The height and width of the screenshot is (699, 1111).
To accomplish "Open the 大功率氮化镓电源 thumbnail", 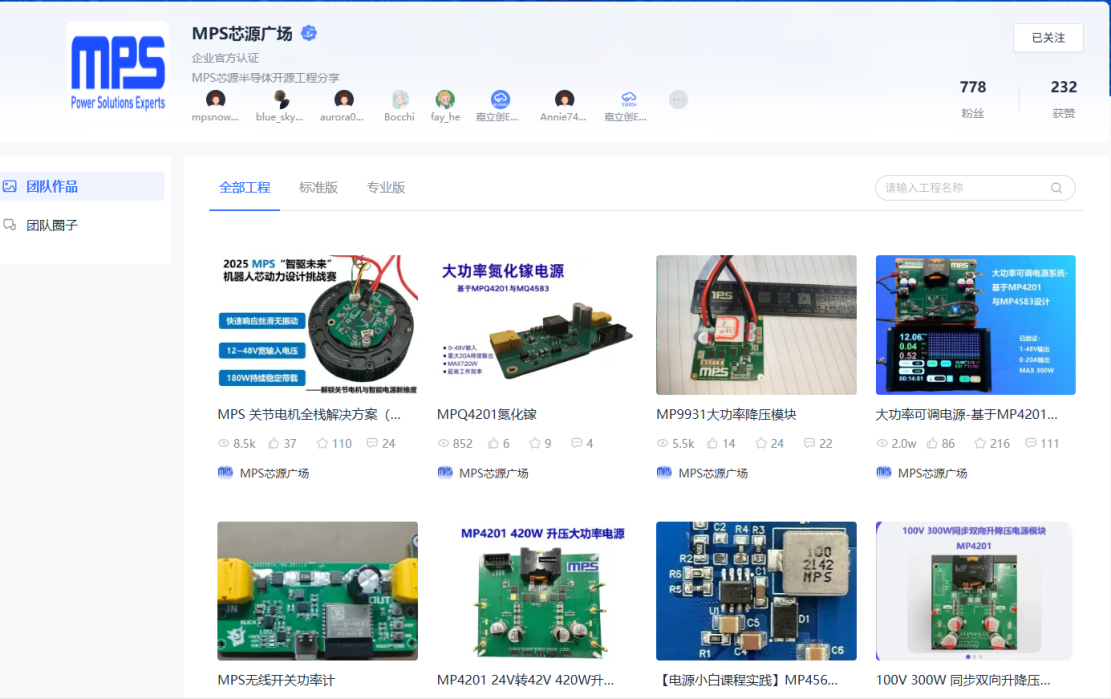I will point(537,324).
